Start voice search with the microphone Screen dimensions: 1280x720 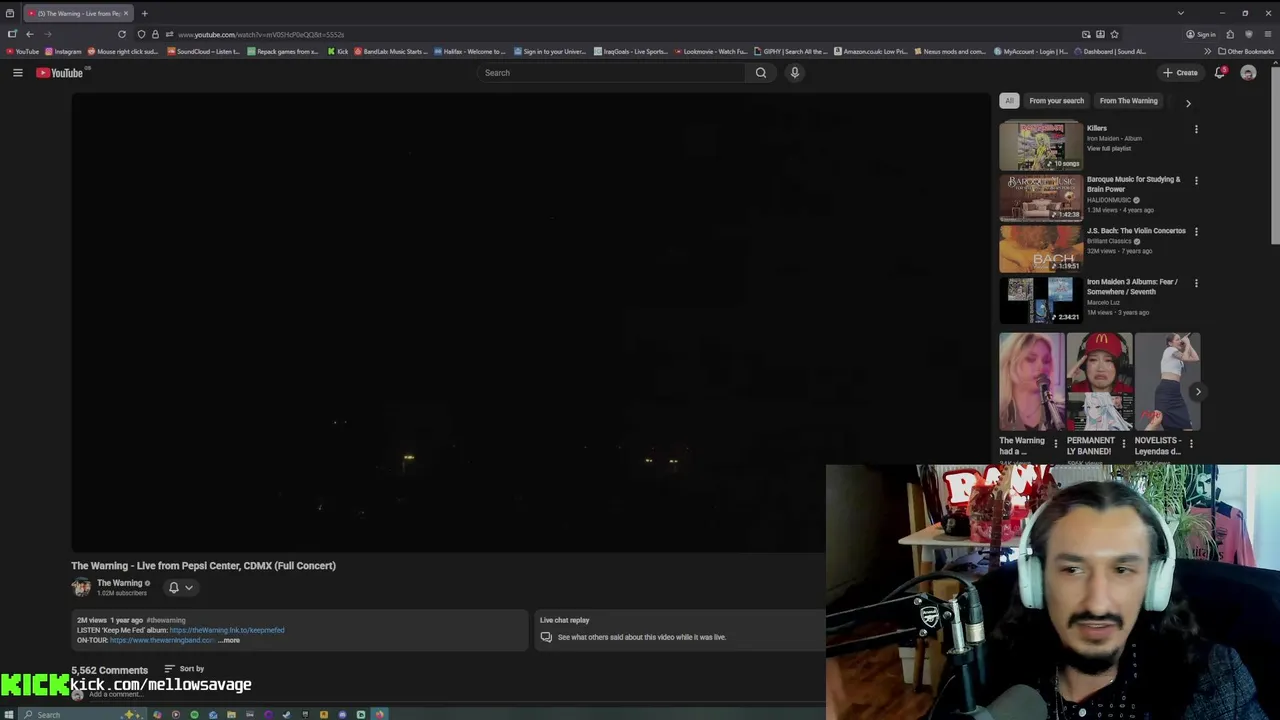click(795, 72)
